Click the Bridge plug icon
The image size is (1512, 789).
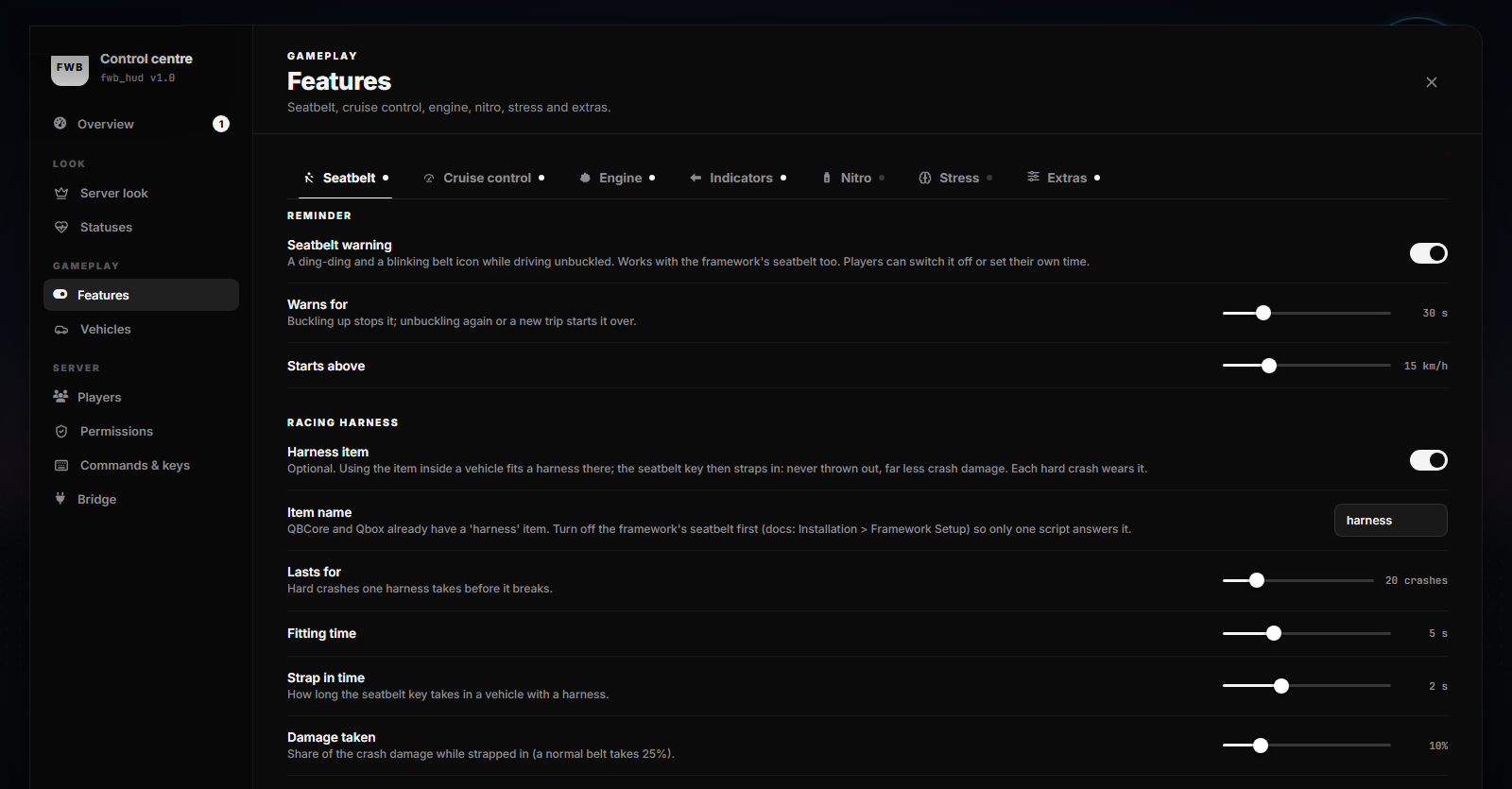(60, 499)
